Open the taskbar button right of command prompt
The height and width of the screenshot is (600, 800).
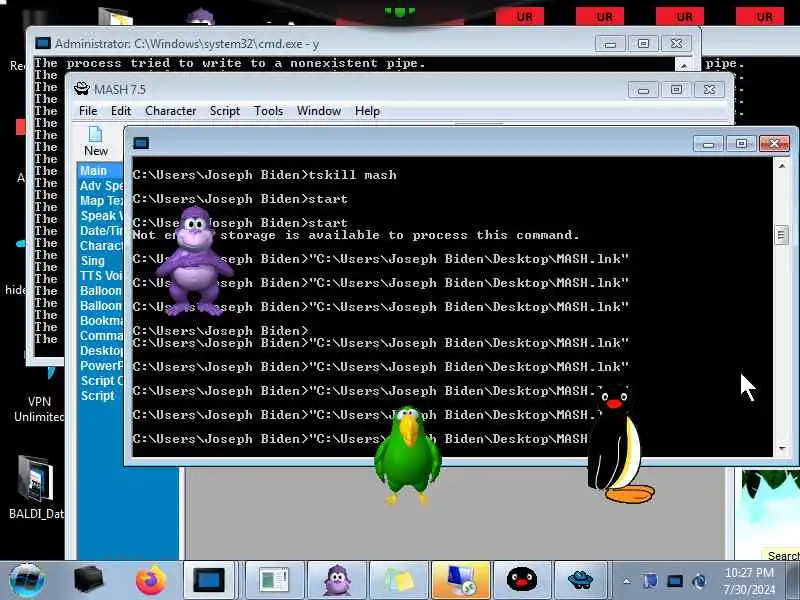click(x=274, y=580)
